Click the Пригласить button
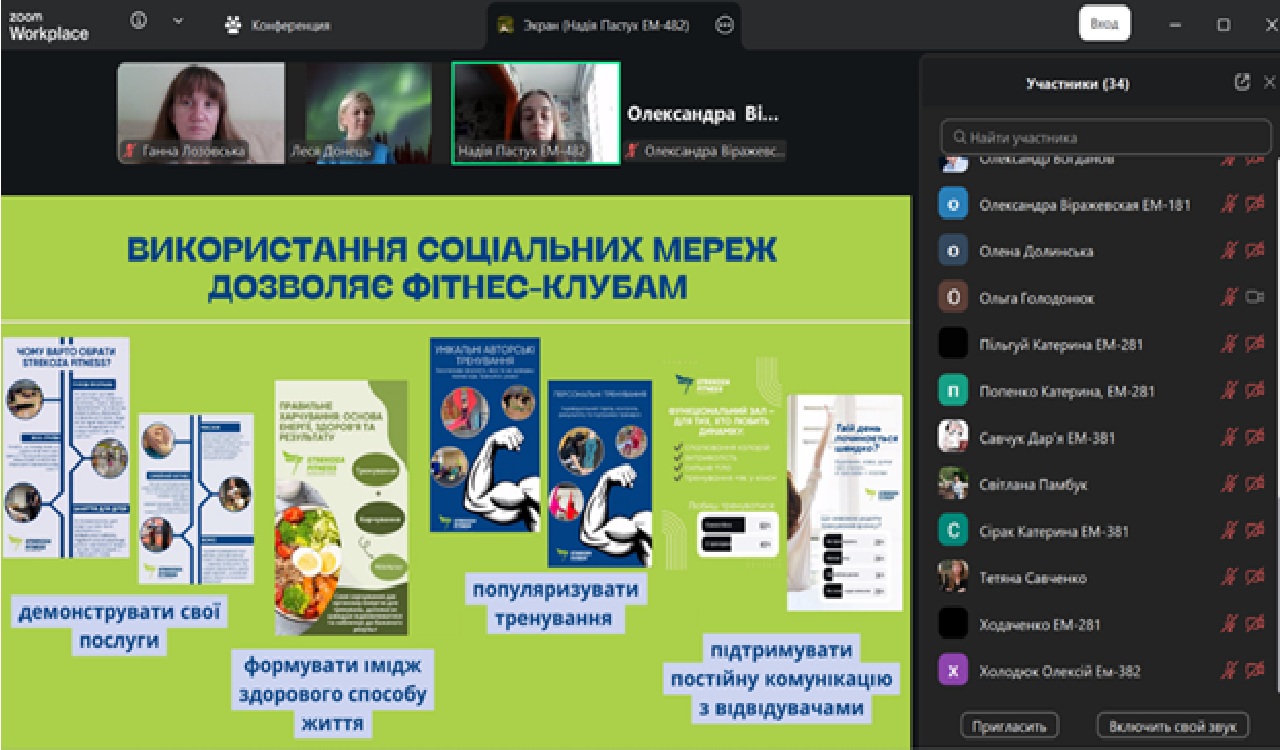 1009,726
